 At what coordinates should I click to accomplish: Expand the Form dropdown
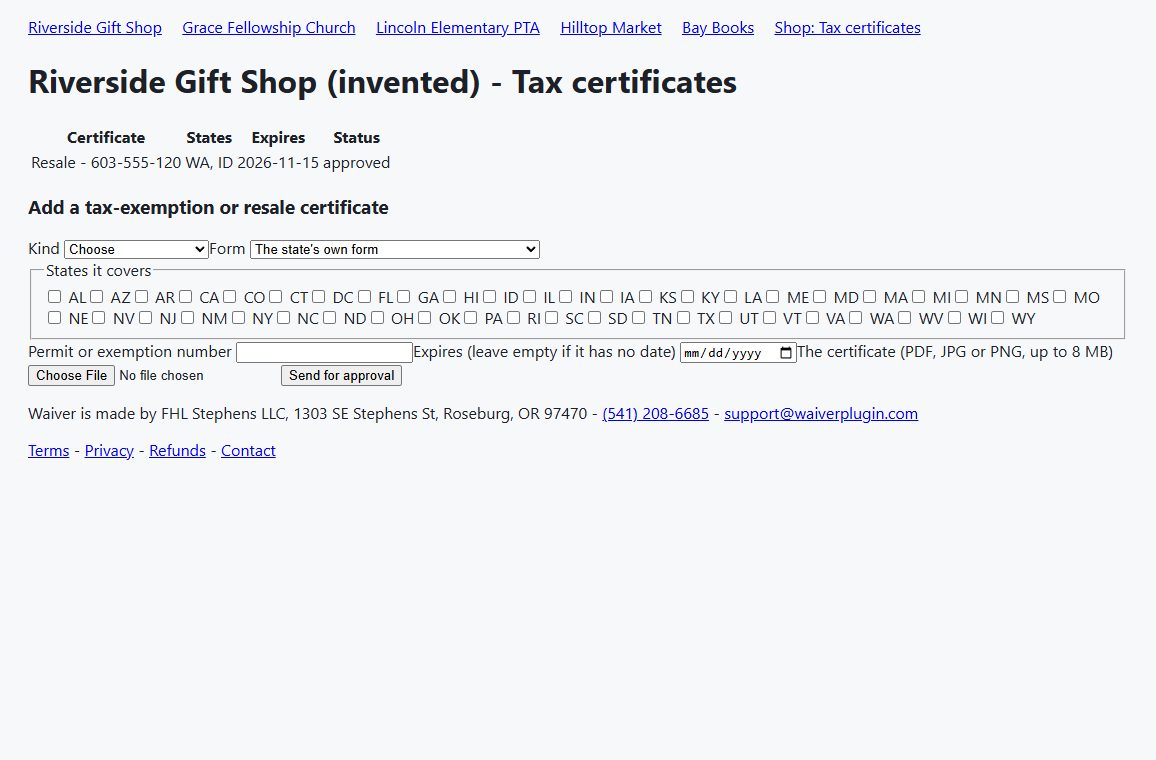coord(395,249)
